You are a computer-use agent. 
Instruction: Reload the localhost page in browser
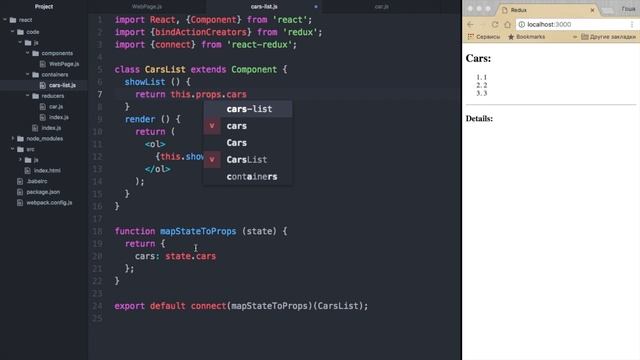click(x=495, y=24)
